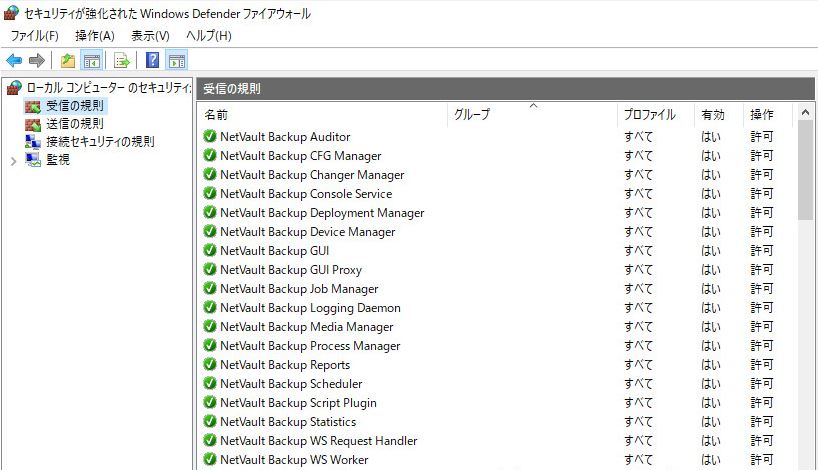
Task: Click the scrollbar track below the thumb
Action: 805,344
